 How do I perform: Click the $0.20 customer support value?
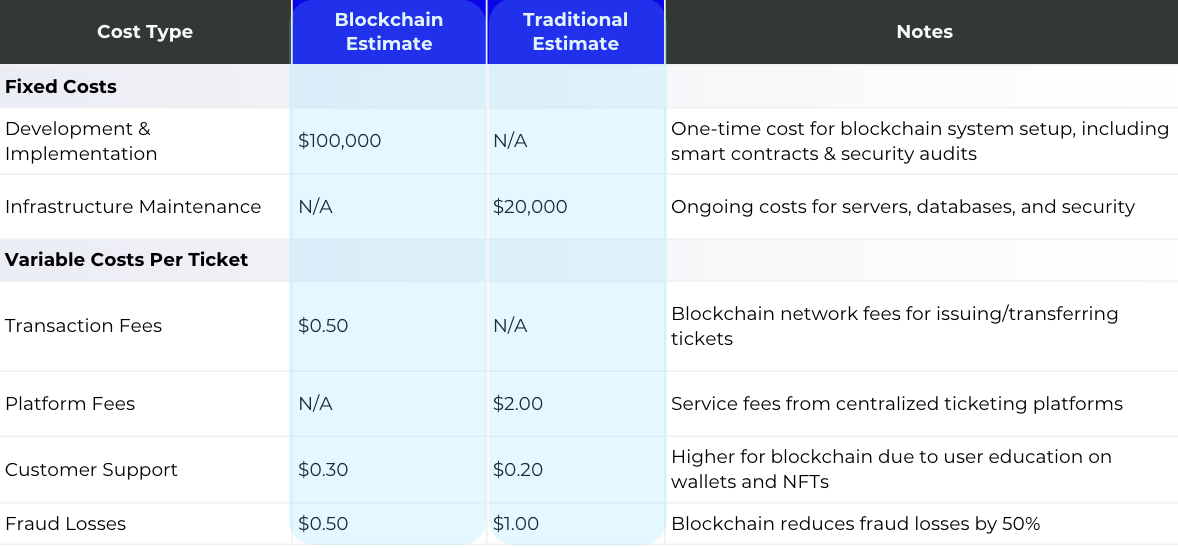(x=518, y=470)
